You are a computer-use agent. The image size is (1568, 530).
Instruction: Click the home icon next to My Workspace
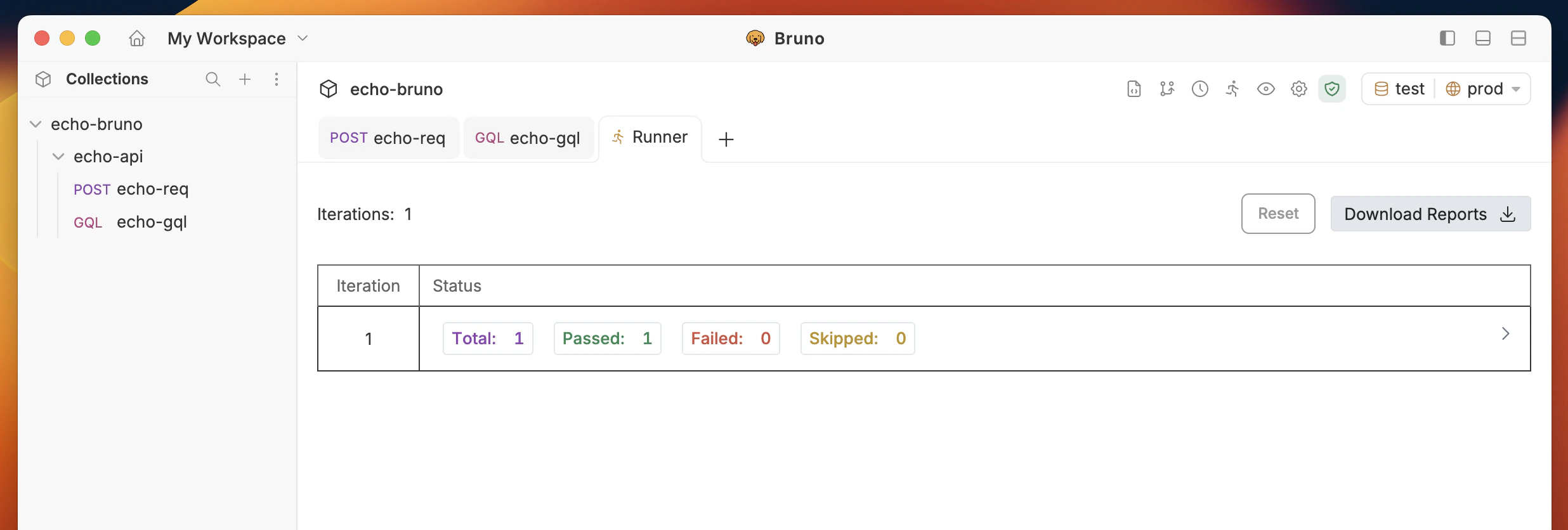(136, 38)
